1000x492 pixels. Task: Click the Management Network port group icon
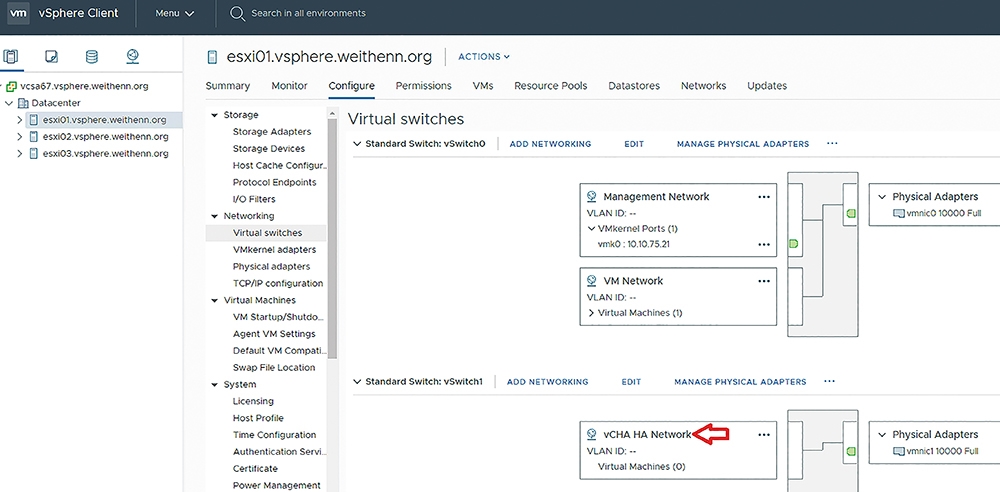(591, 197)
